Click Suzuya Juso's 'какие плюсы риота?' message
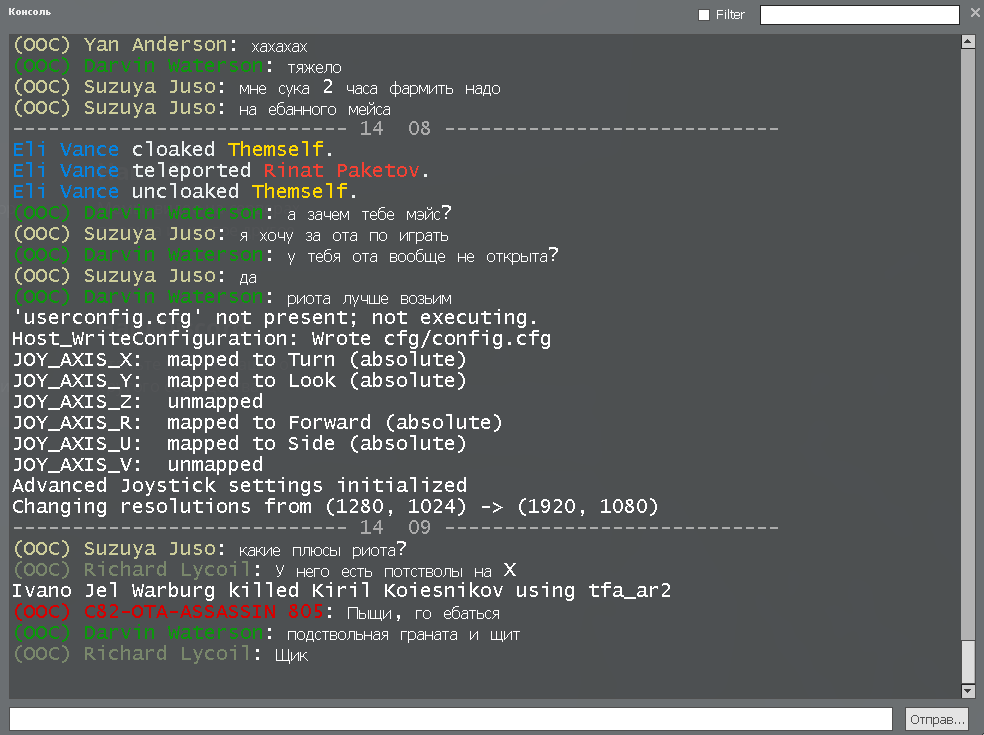Screen dimensions: 984x735 pos(210,549)
